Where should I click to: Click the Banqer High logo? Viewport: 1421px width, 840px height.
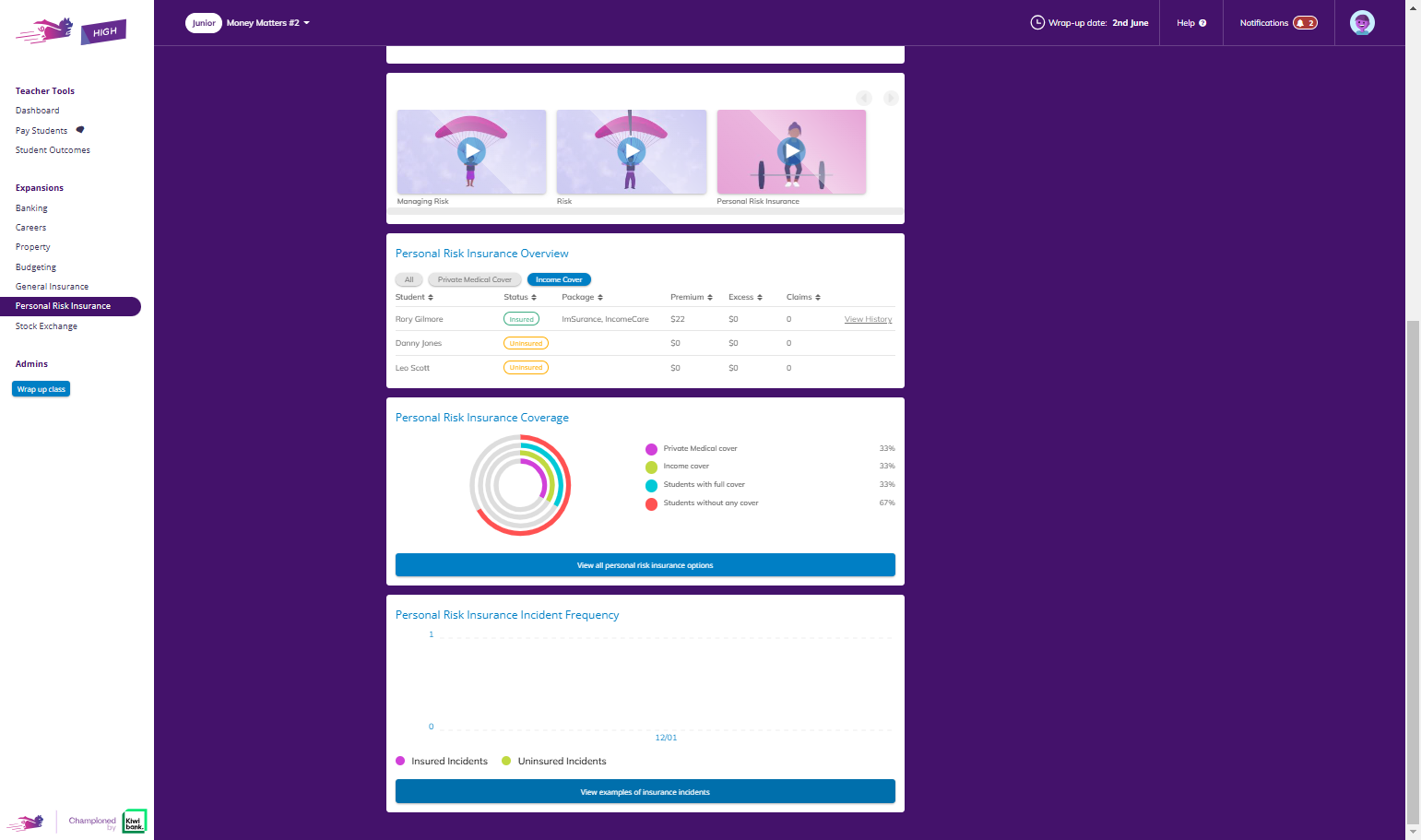pos(71,31)
